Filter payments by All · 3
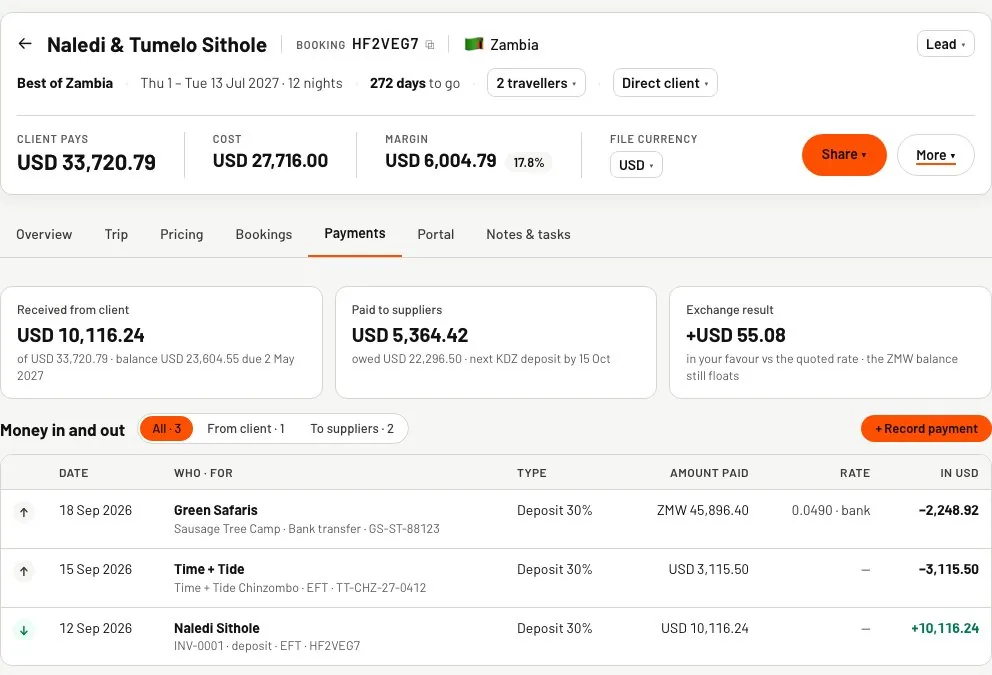 click(166, 429)
